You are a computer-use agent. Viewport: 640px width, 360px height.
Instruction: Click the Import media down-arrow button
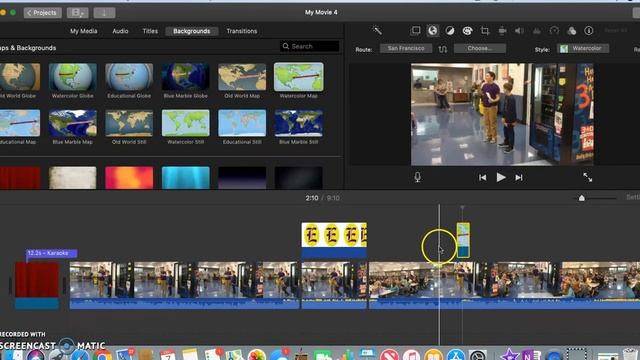coord(104,13)
